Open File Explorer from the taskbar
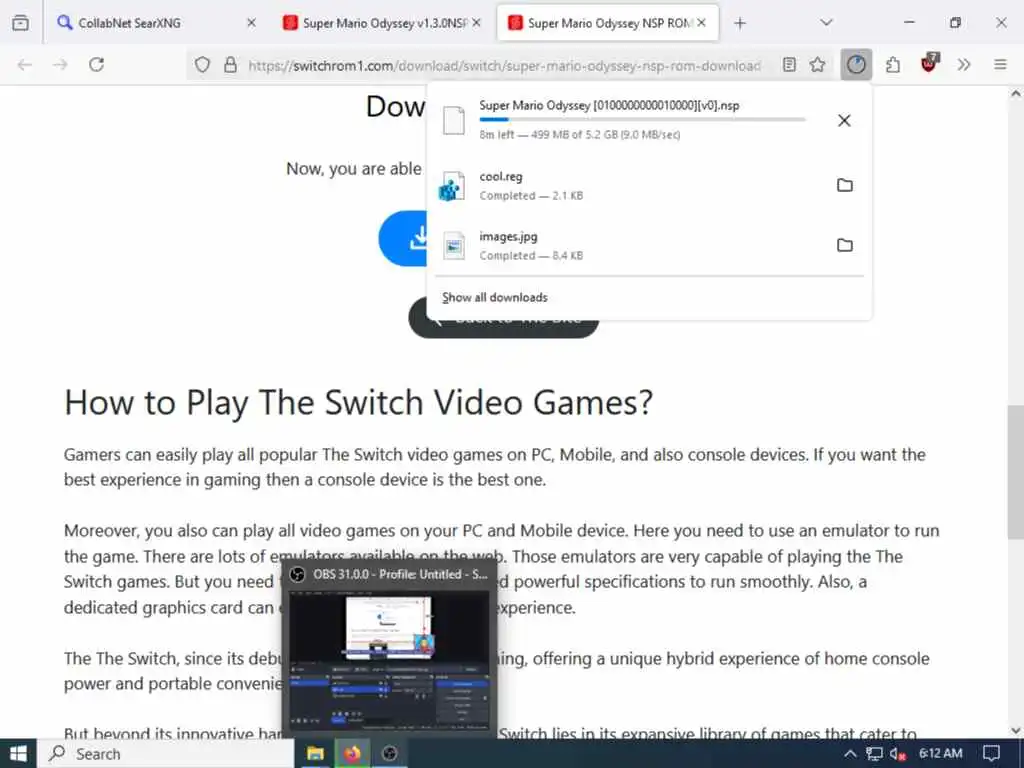This screenshot has width=1024, height=768. pyautogui.click(x=315, y=754)
